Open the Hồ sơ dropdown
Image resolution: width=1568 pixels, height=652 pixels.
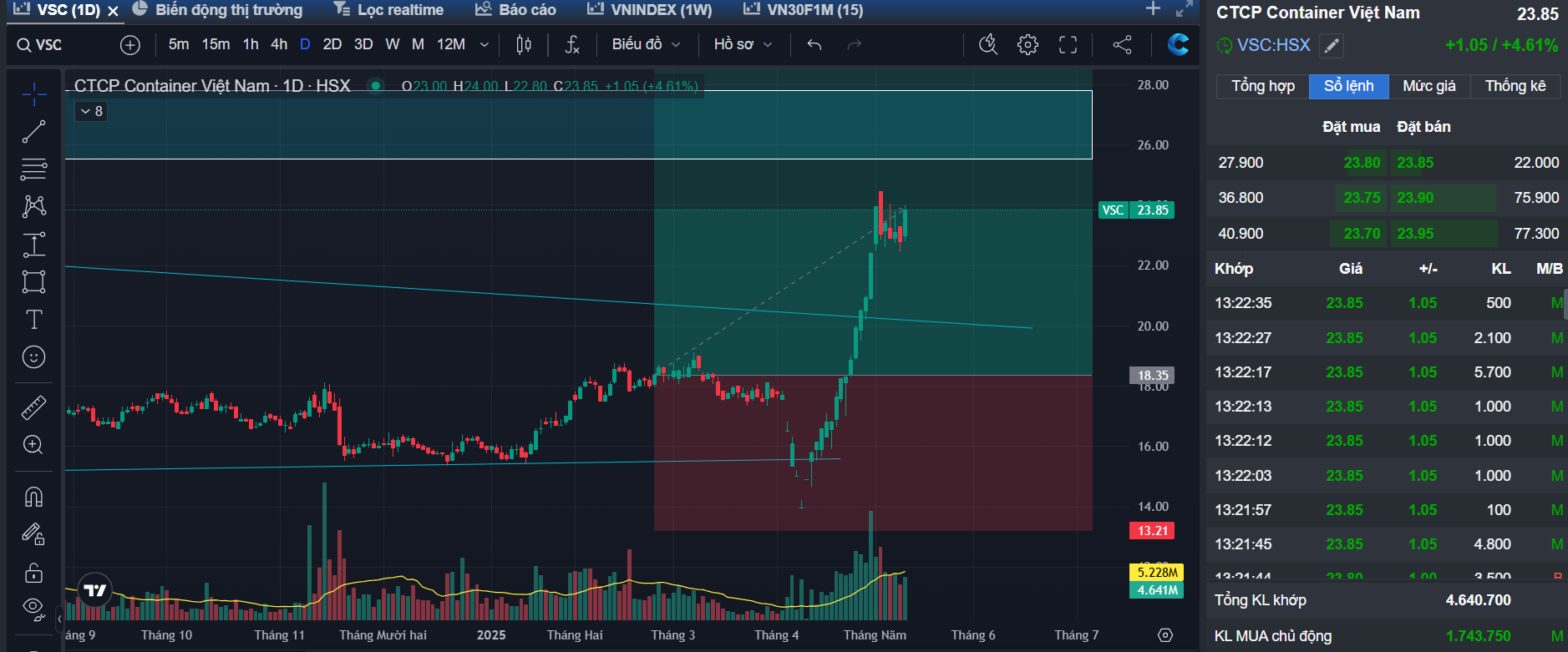click(743, 44)
